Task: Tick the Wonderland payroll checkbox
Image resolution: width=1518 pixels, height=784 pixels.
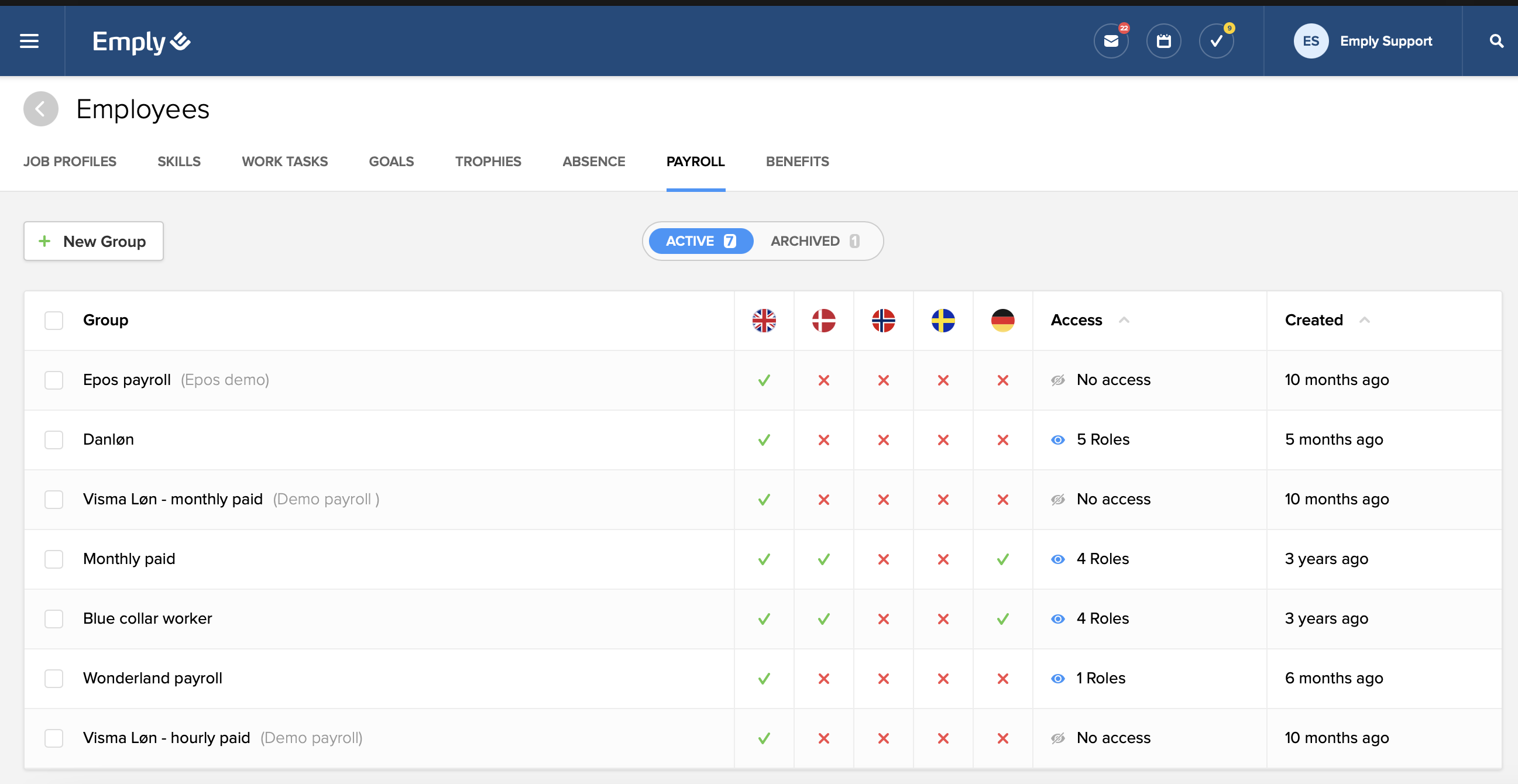Action: [54, 679]
